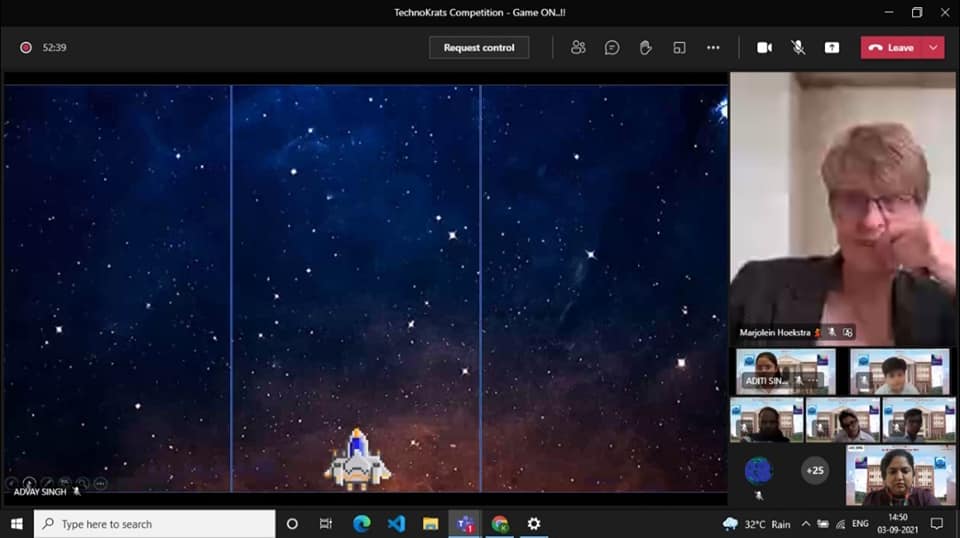
Task: Expand the Leave button dropdown arrow
Action: [933, 48]
